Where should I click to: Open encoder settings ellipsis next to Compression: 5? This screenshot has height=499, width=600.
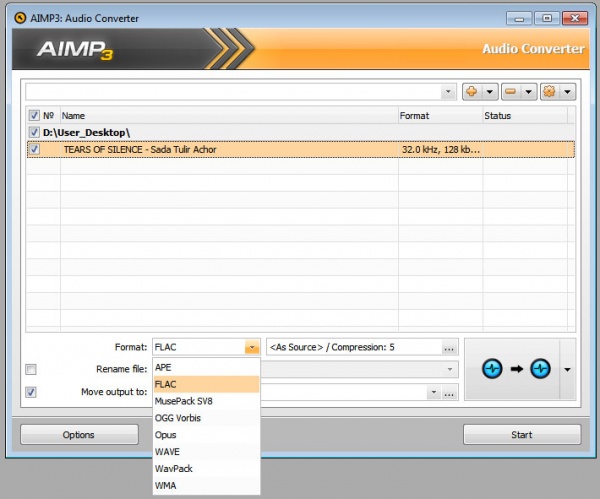click(x=449, y=347)
